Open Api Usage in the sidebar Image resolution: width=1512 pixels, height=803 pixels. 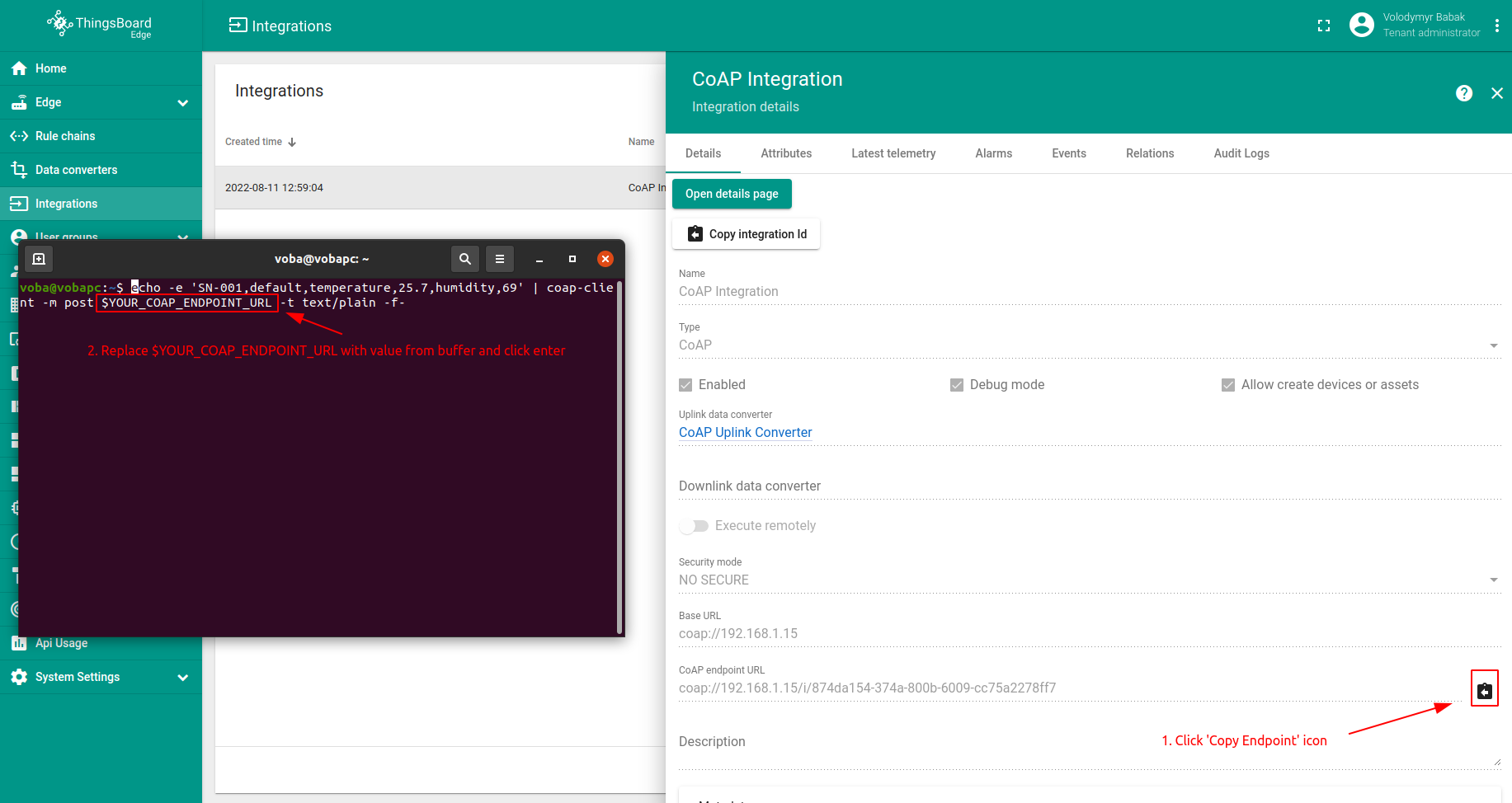click(x=101, y=643)
